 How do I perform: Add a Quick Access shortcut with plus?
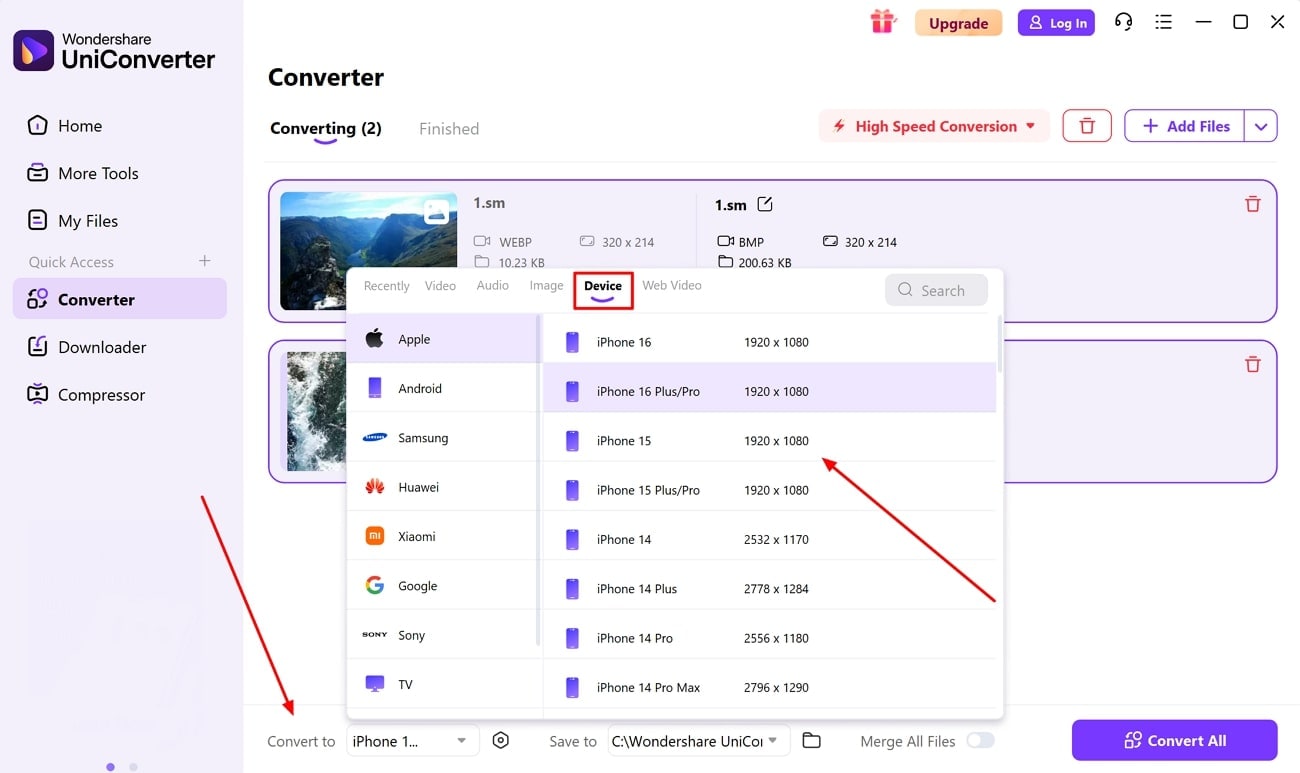point(204,261)
